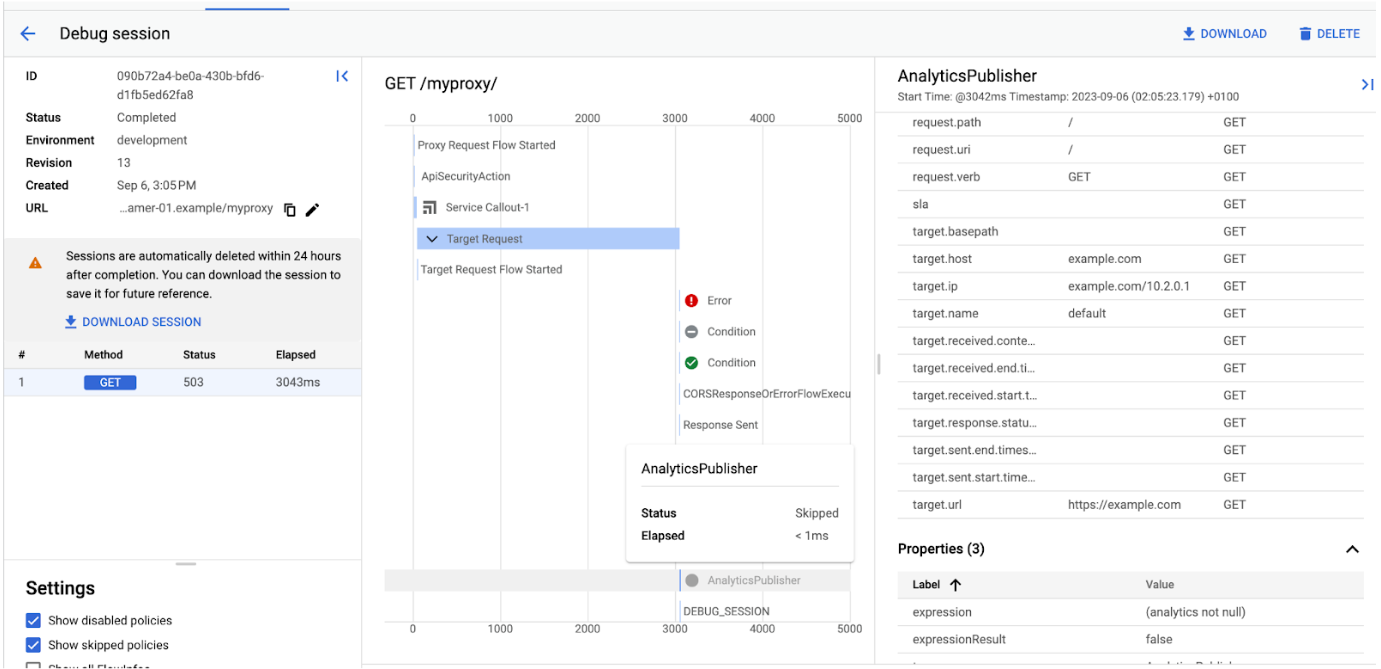
Task: Collapse the Properties (3) section
Action: pos(1352,549)
